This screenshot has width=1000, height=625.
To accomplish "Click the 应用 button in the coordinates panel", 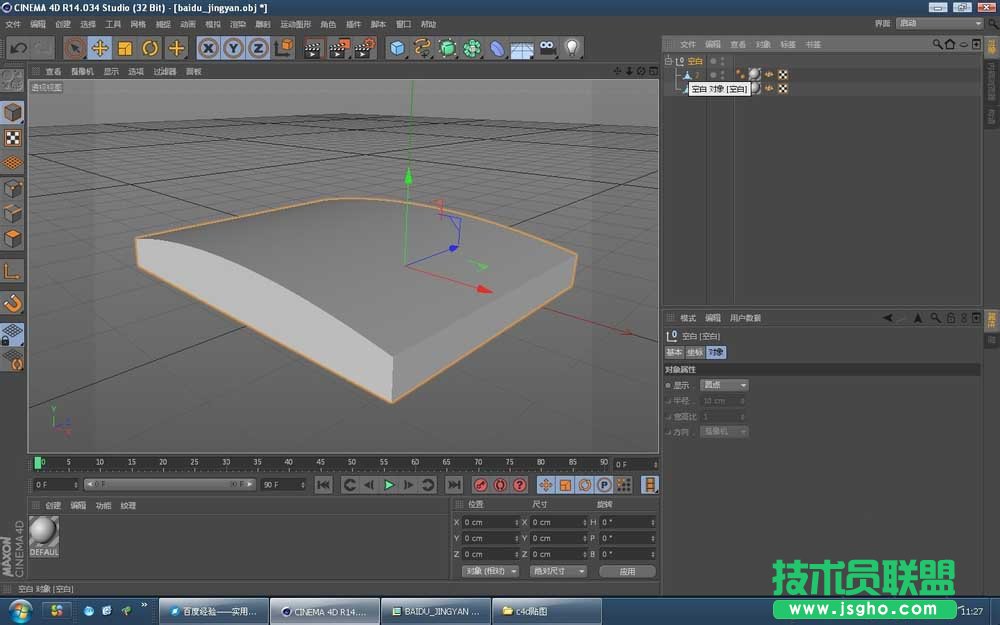I will coord(627,571).
